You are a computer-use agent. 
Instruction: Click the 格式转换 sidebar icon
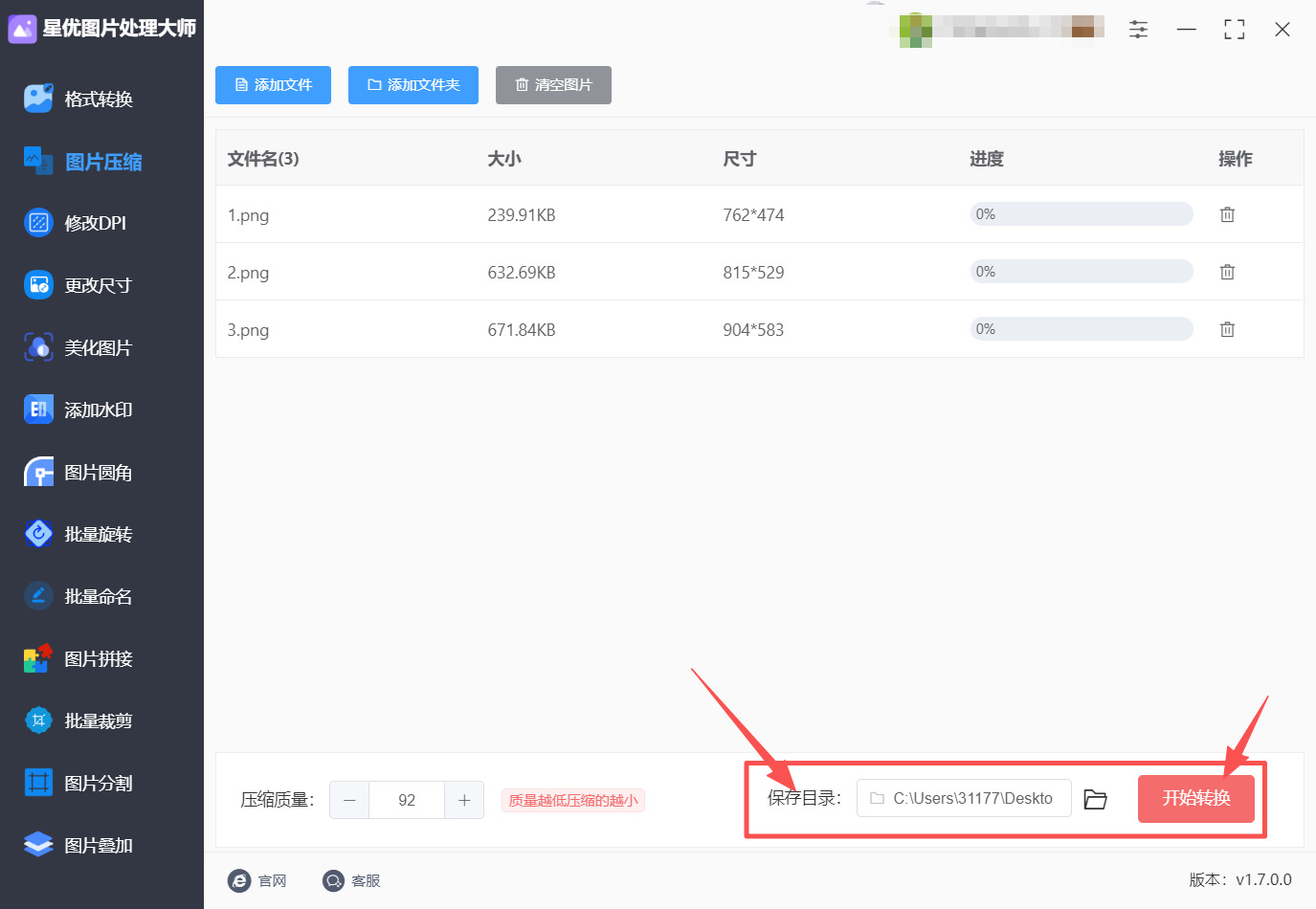coord(38,98)
